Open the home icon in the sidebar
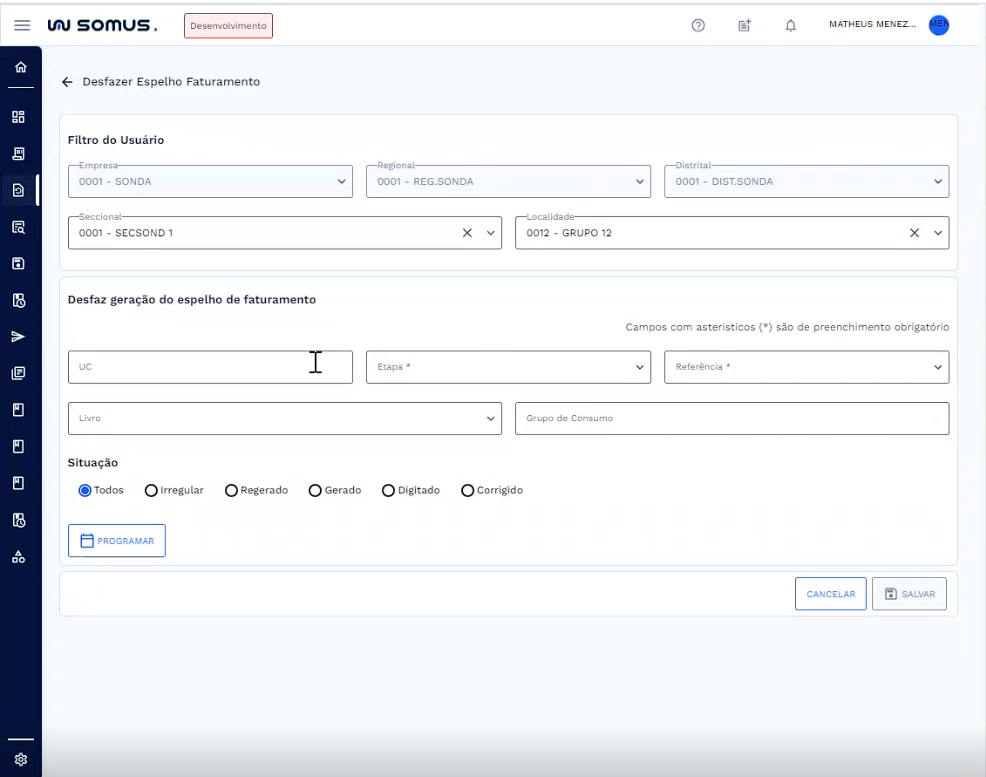 (x=19, y=66)
